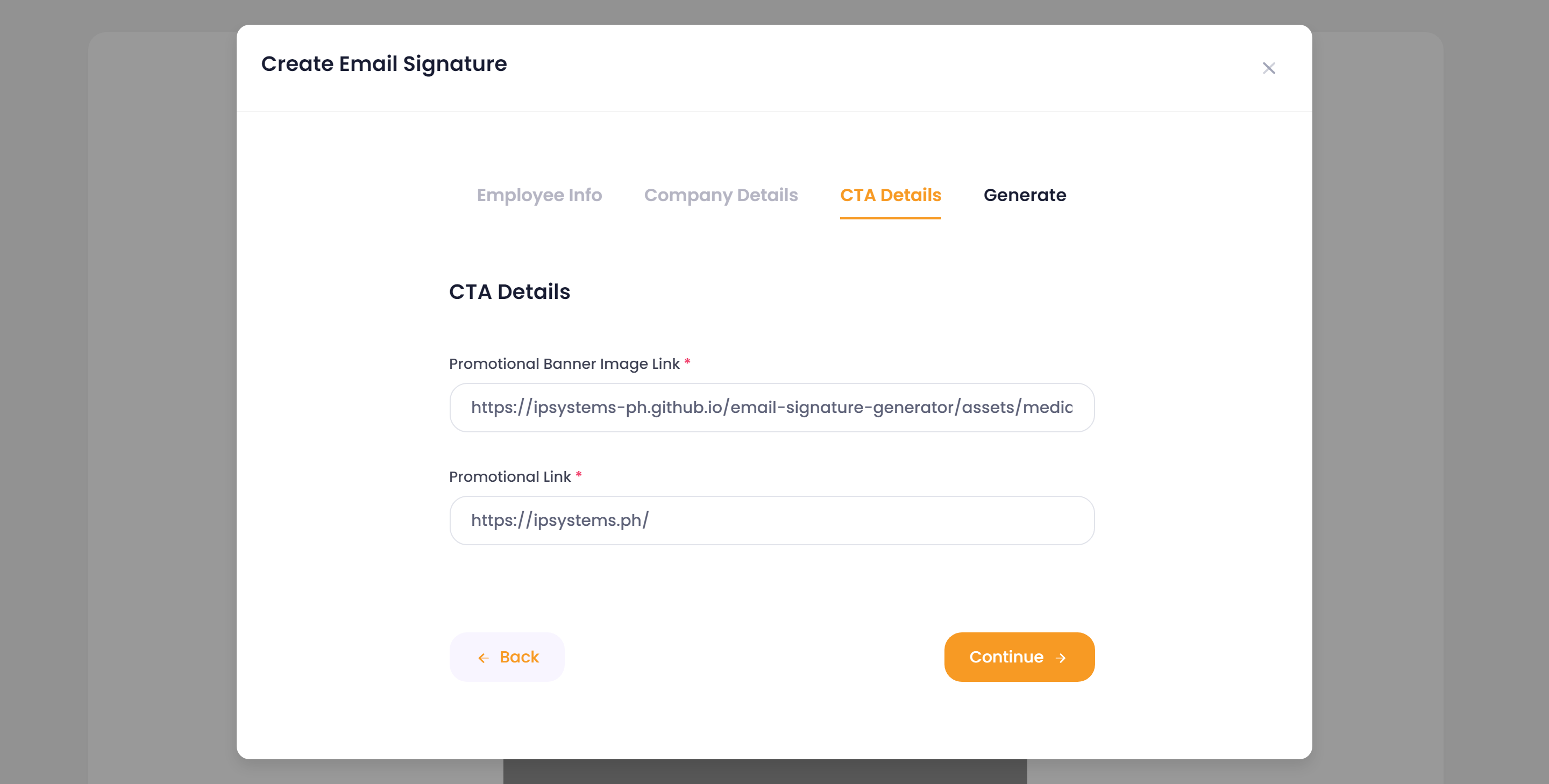Image resolution: width=1549 pixels, height=784 pixels.
Task: Focus the Promotional Banner Image Link field
Action: tap(771, 408)
